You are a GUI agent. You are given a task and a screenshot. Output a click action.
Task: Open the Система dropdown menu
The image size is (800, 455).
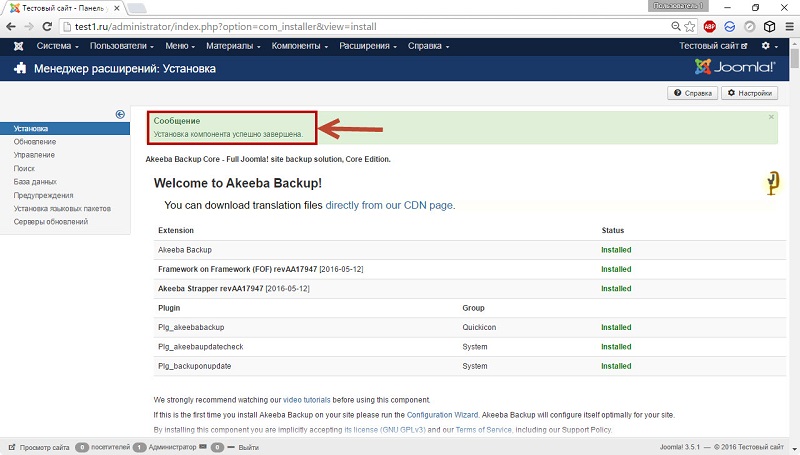57,46
